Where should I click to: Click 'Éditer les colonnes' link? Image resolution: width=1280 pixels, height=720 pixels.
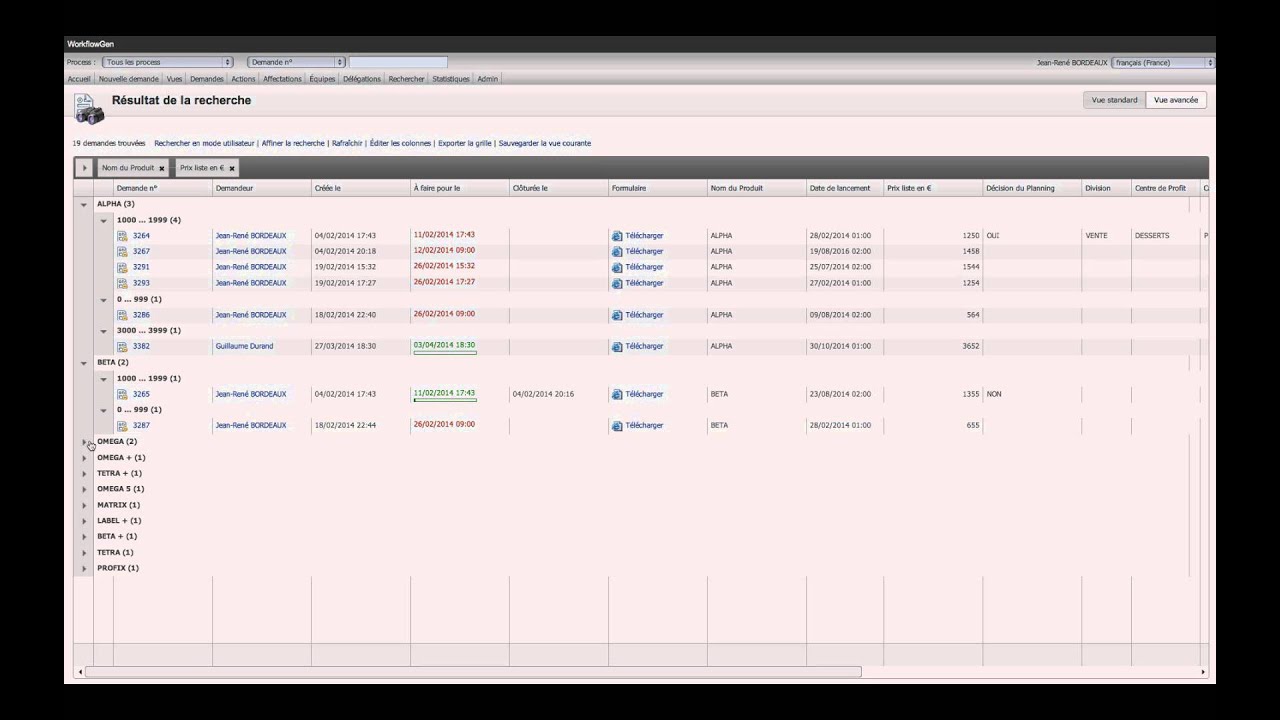coord(400,143)
